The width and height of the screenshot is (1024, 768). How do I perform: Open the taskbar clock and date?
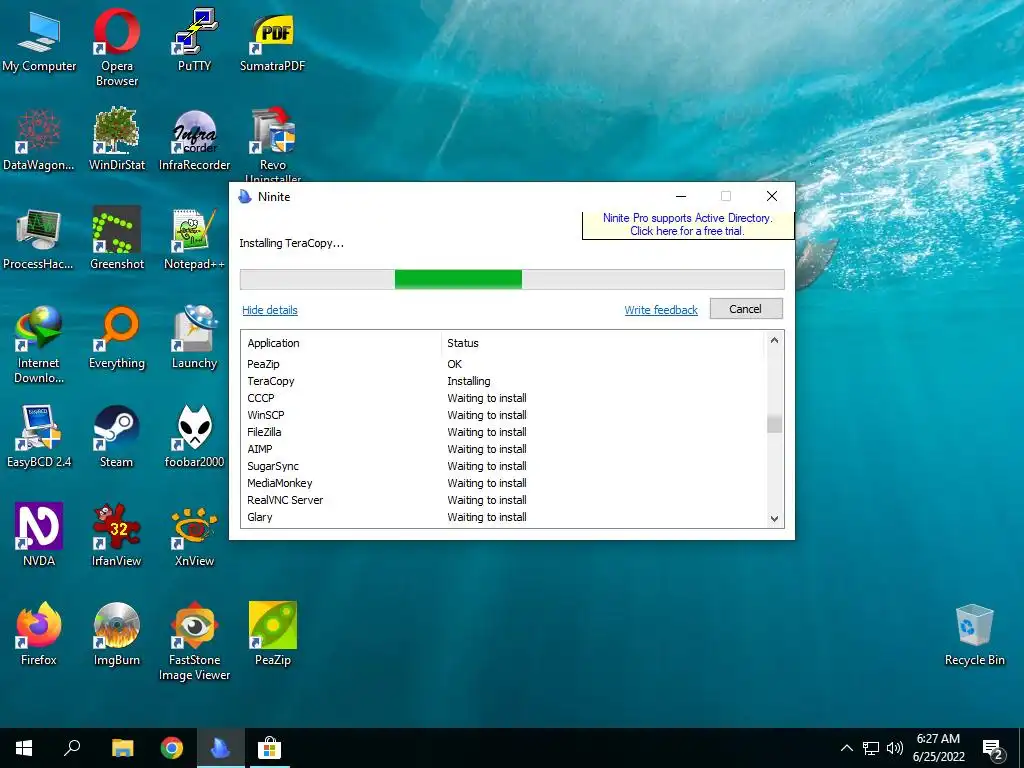coord(938,748)
